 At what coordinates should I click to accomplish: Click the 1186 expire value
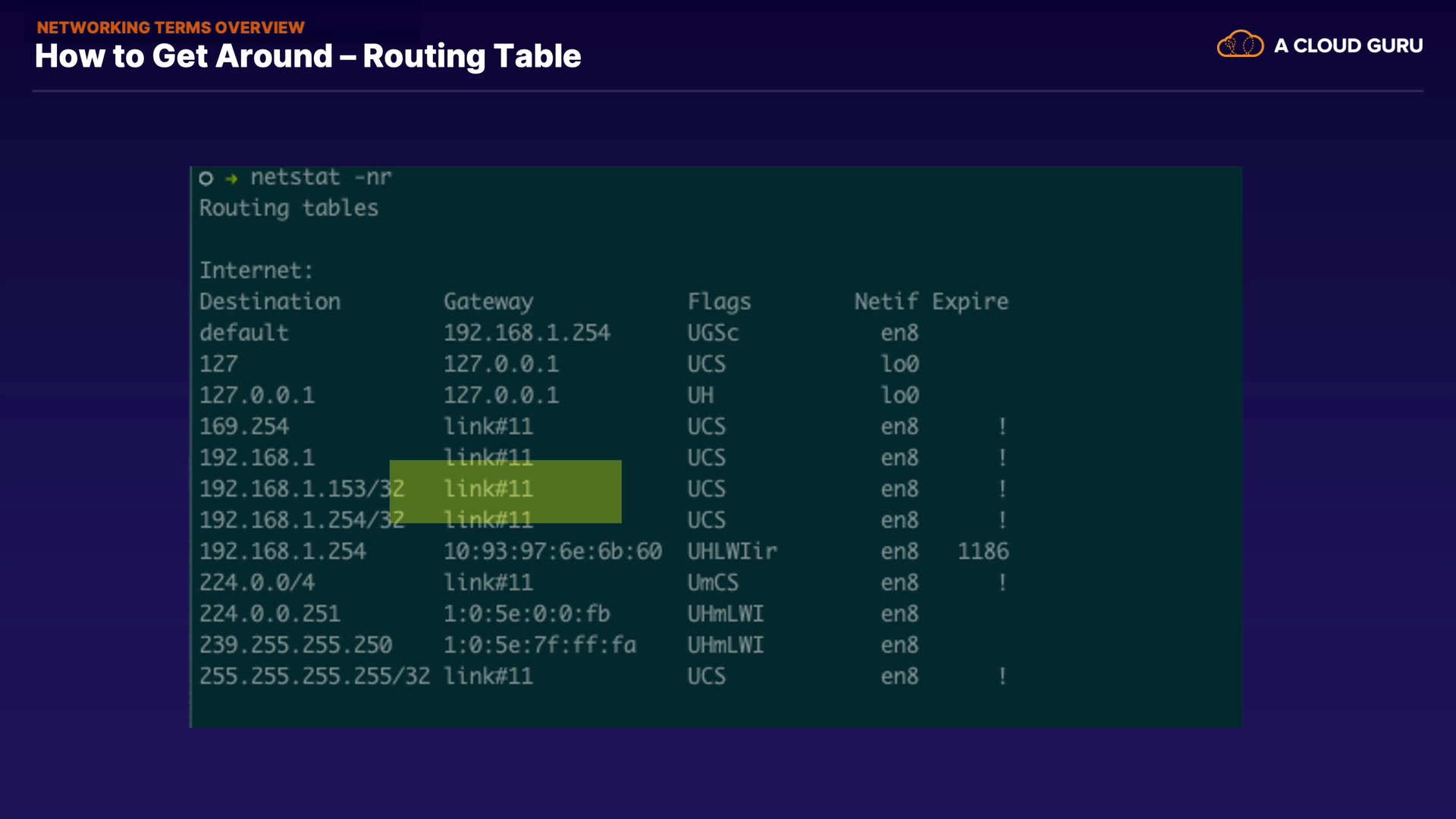pyautogui.click(x=983, y=551)
